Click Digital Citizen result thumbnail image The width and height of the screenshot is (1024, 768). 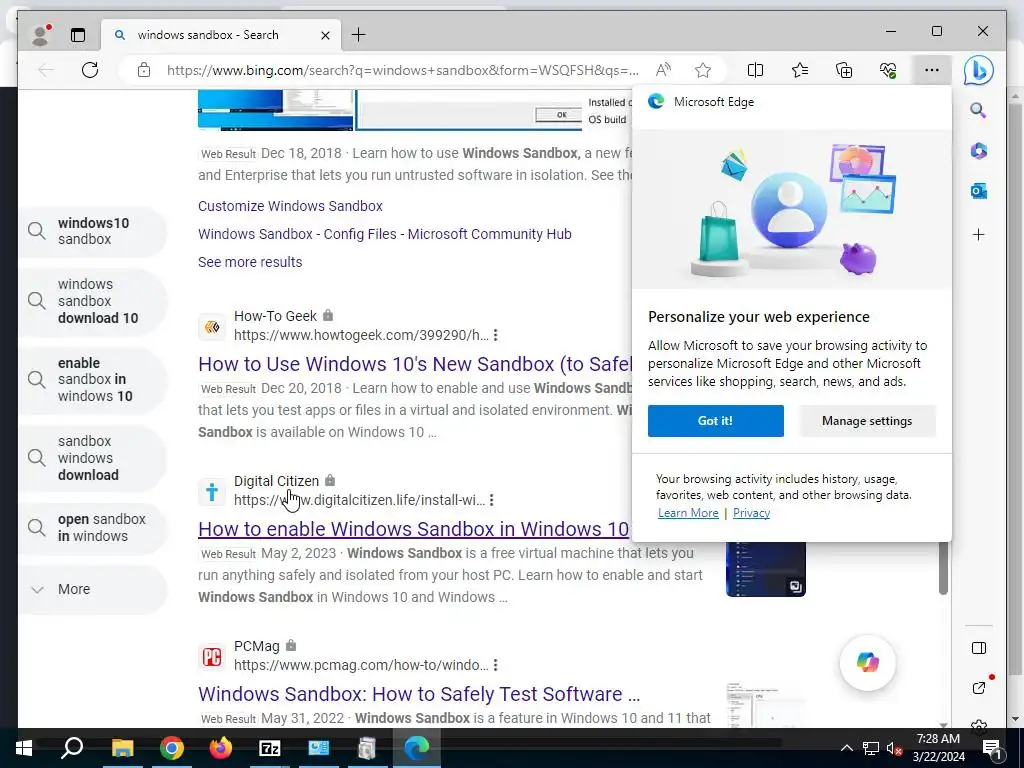[765, 569]
